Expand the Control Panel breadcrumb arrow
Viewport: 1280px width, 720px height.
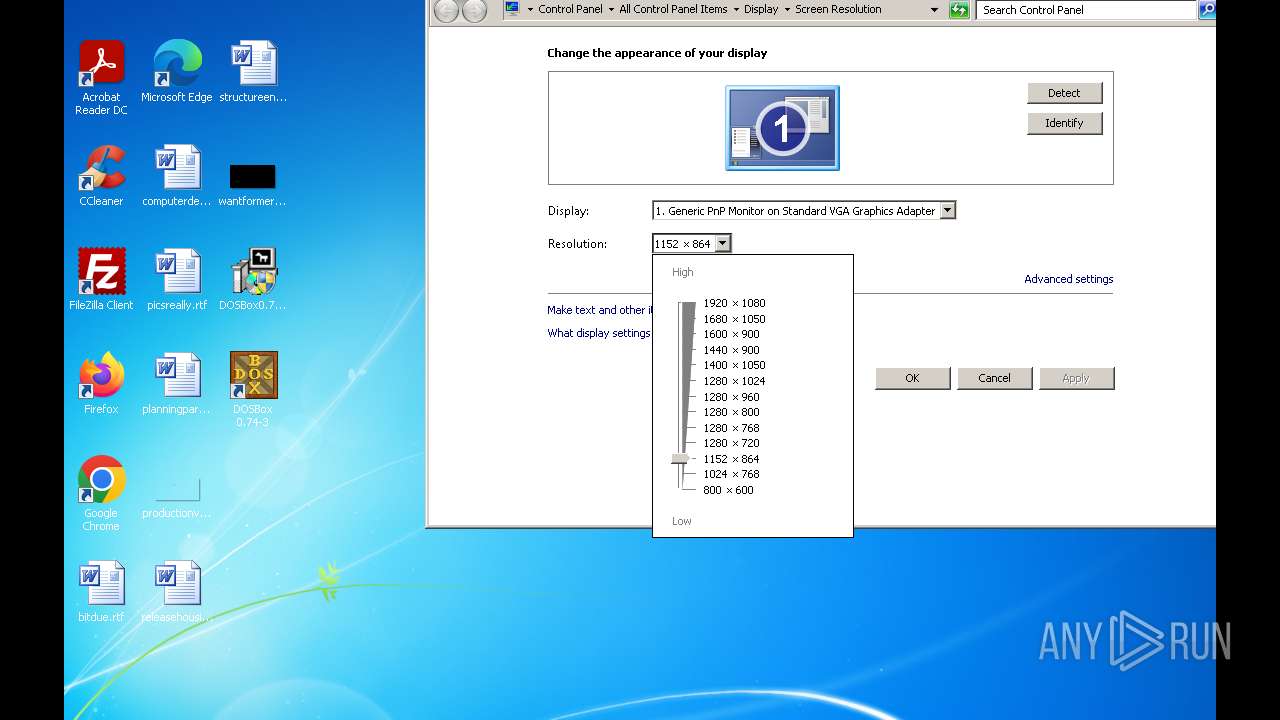click(x=611, y=9)
